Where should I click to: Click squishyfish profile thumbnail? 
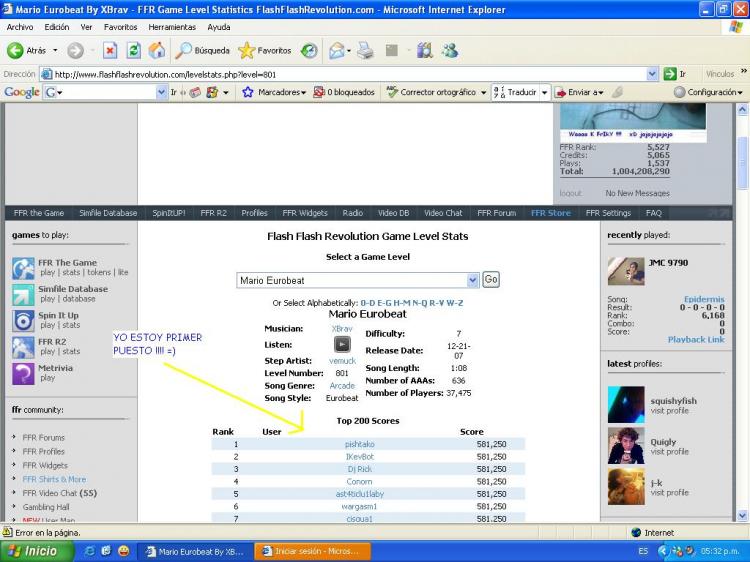tap(626, 405)
